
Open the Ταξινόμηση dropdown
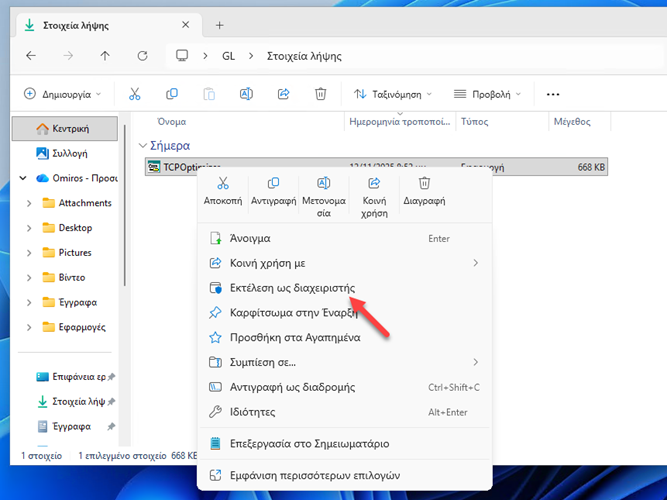coord(392,94)
